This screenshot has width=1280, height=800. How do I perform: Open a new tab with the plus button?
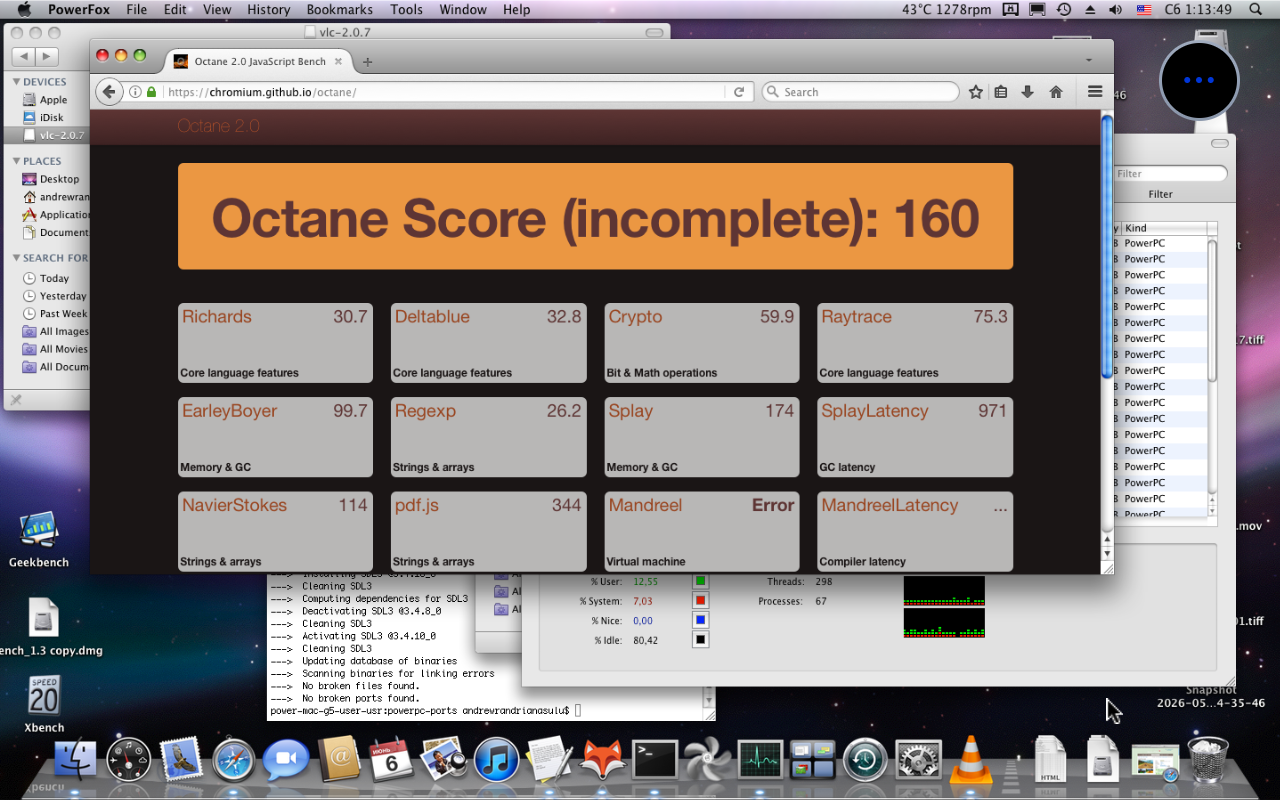367,62
